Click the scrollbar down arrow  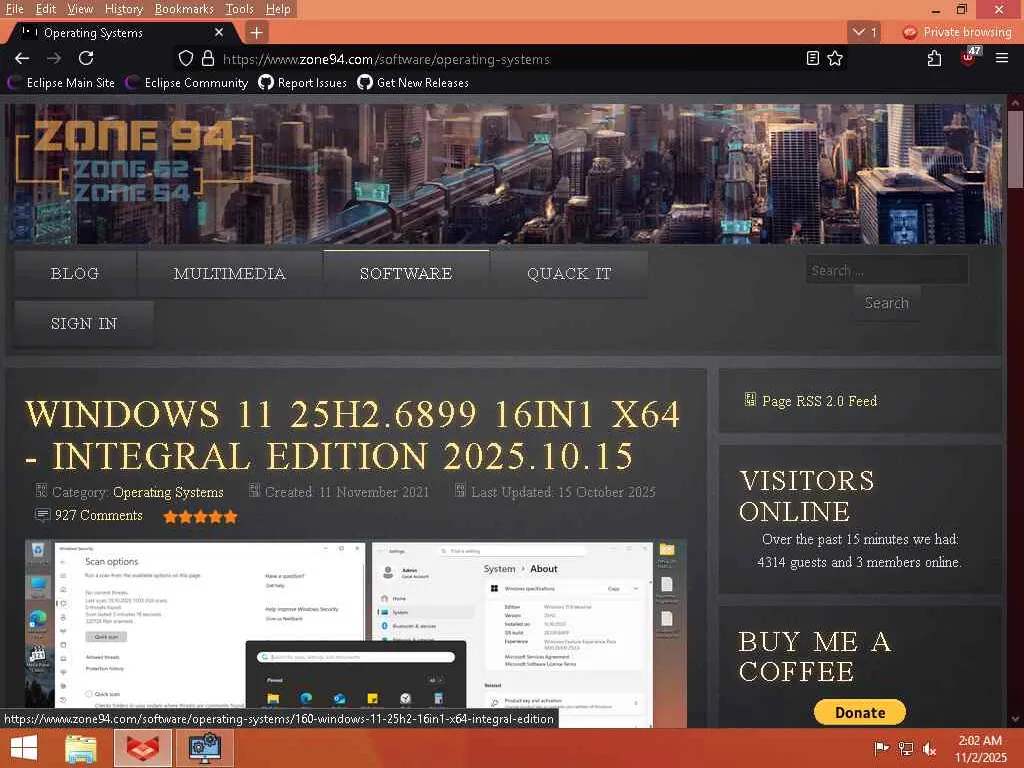coord(1016,720)
